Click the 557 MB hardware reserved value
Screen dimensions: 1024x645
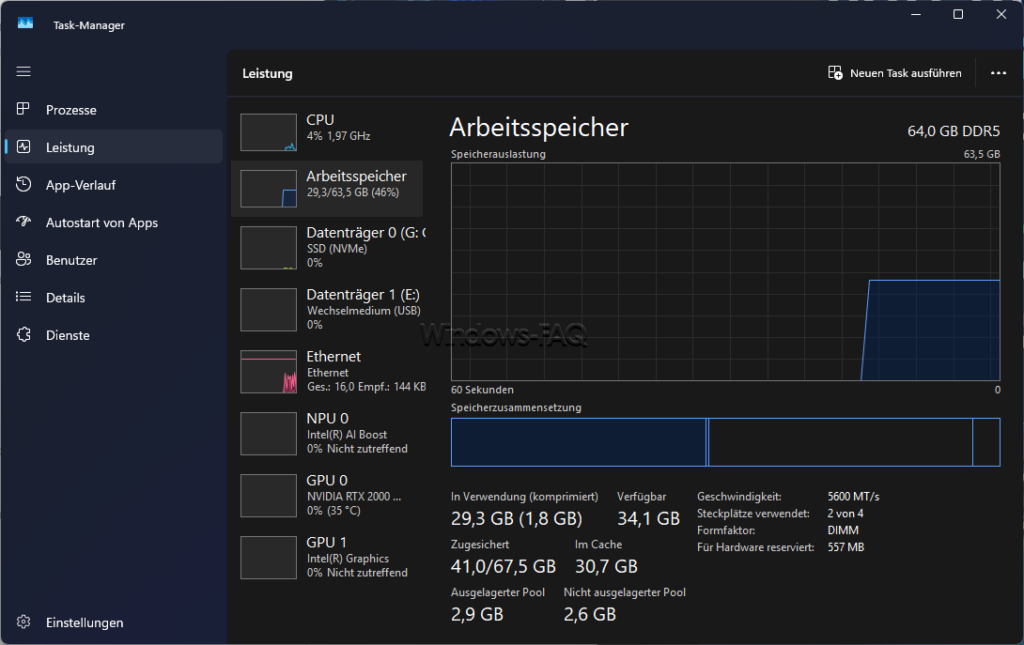846,547
